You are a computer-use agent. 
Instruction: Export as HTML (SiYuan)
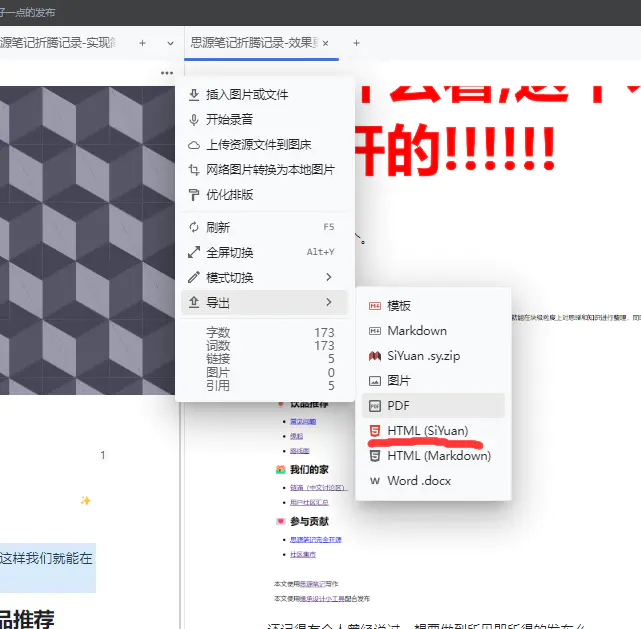pyautogui.click(x=433, y=431)
